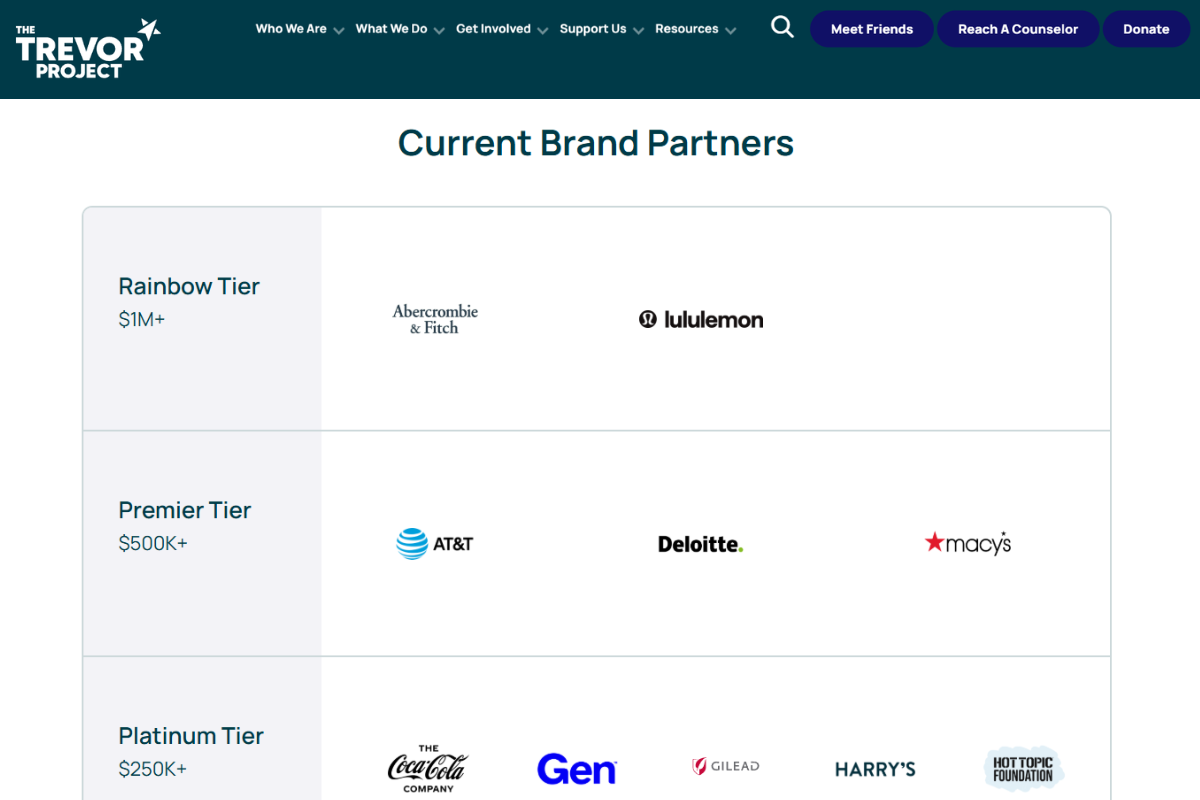Viewport: 1200px width, 800px height.
Task: Click the Reach A Counselor button
Action: click(1018, 29)
